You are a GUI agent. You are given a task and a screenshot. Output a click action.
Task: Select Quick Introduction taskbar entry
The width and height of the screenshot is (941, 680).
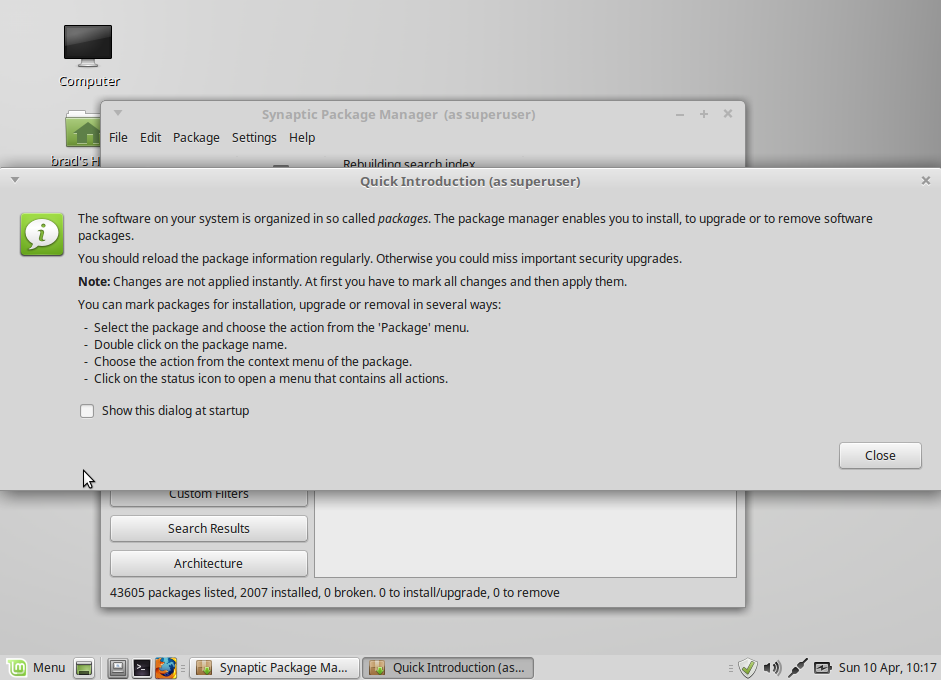[448, 667]
